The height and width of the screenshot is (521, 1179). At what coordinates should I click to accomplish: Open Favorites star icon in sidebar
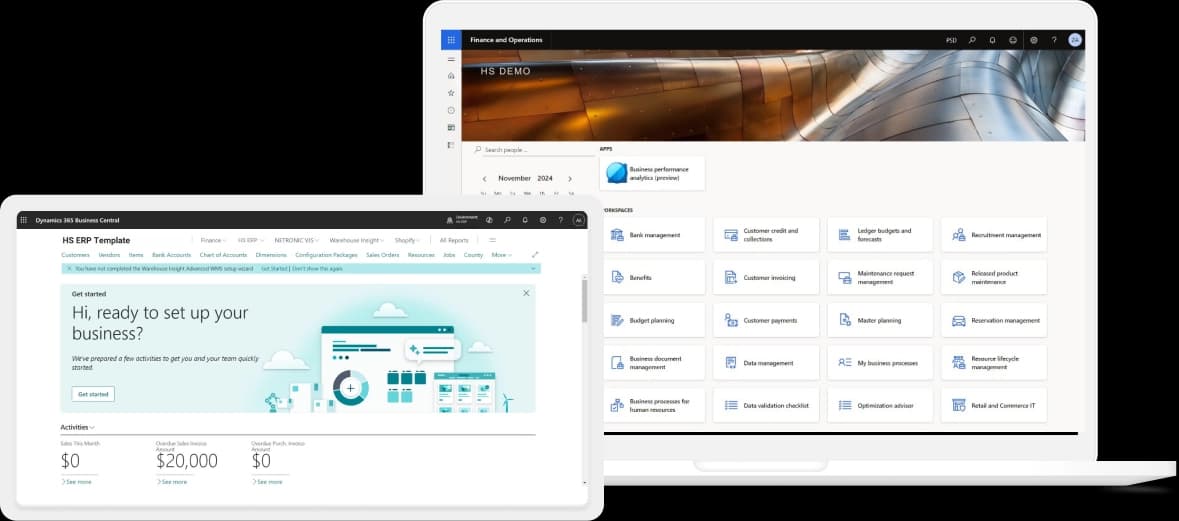451,93
